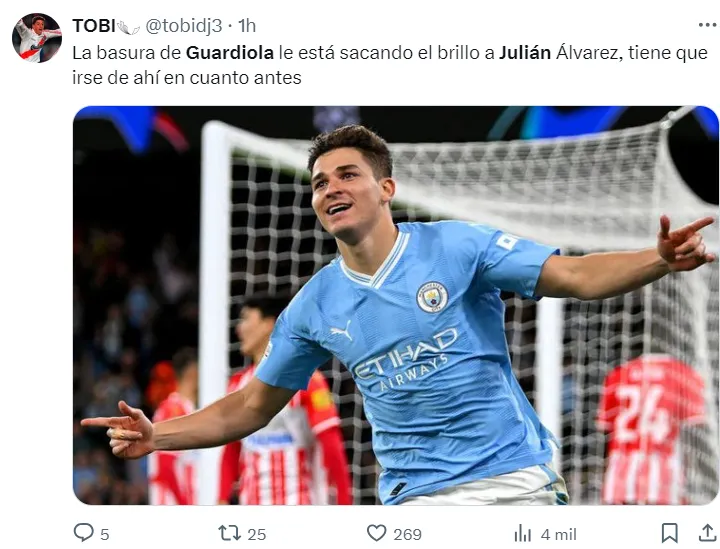This screenshot has width=720, height=549.
Task: Click the retweet count number 25
Action: [257, 534]
